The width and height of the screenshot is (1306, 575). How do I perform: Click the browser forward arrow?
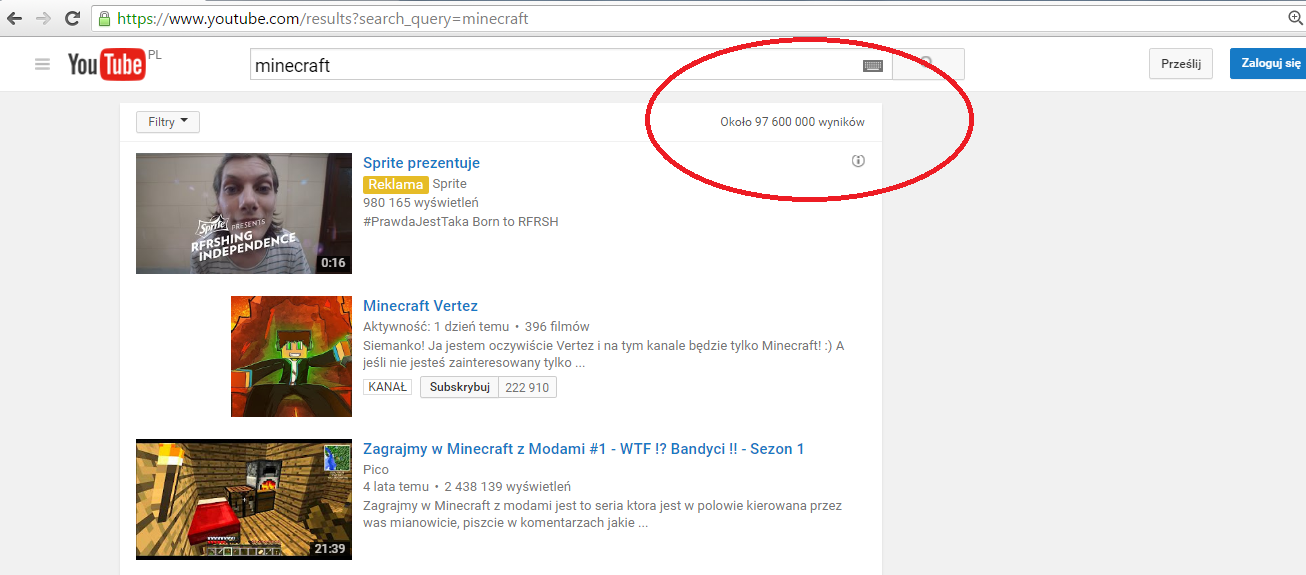tap(43, 18)
